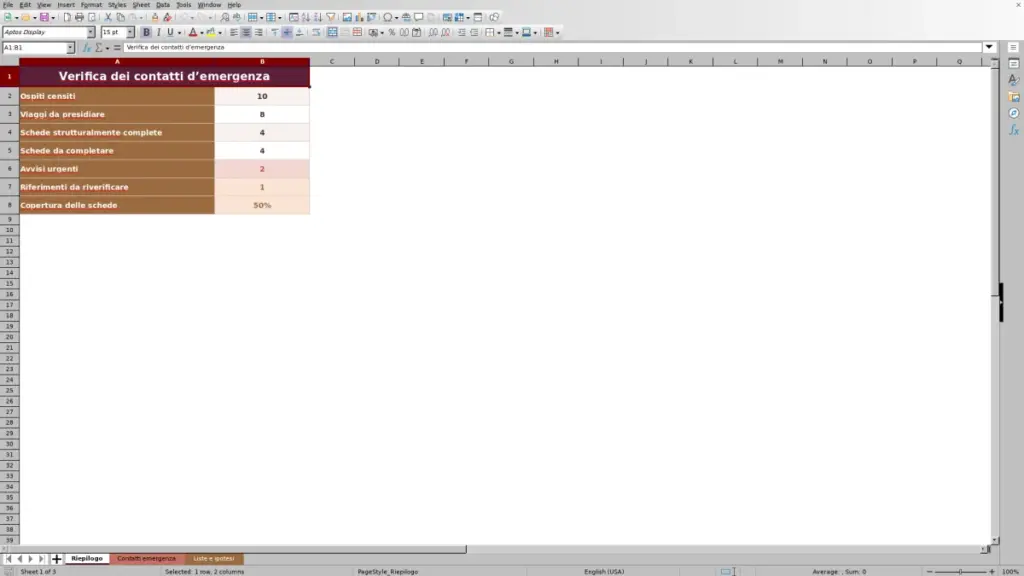Add a new sheet with plus button
Image resolution: width=1024 pixels, height=576 pixels.
point(56,559)
